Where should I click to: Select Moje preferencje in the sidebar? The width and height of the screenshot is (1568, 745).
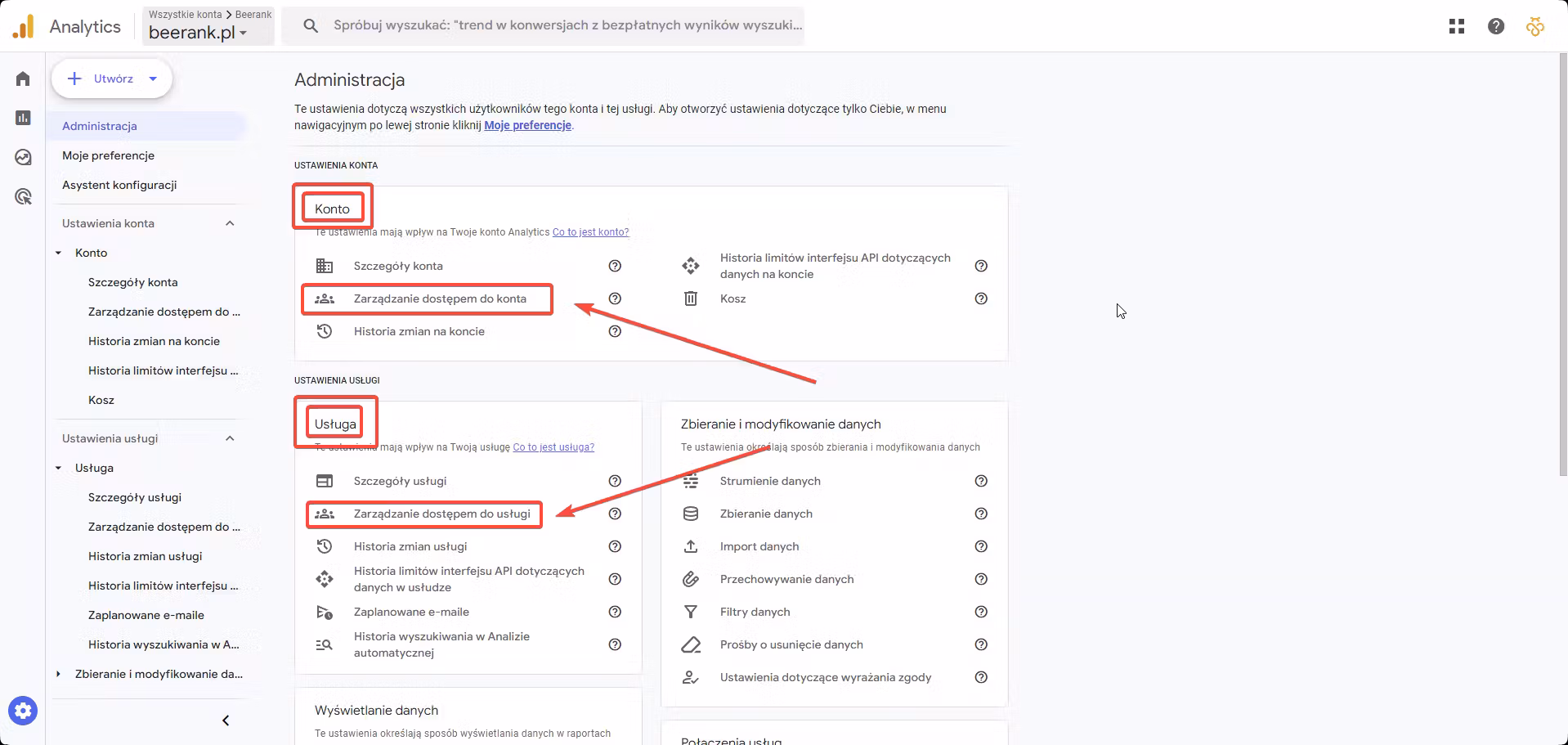pos(108,155)
